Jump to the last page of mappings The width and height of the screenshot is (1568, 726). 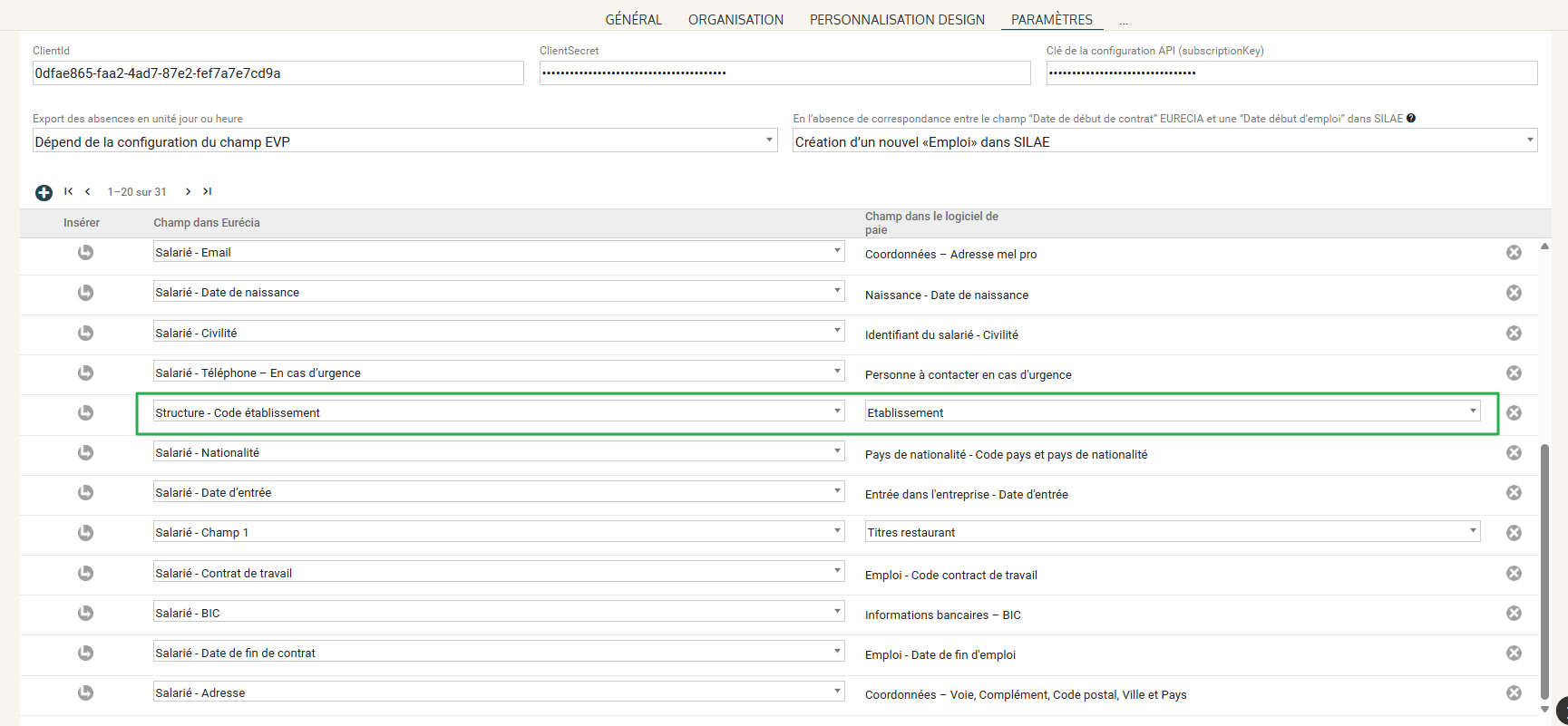point(207,191)
